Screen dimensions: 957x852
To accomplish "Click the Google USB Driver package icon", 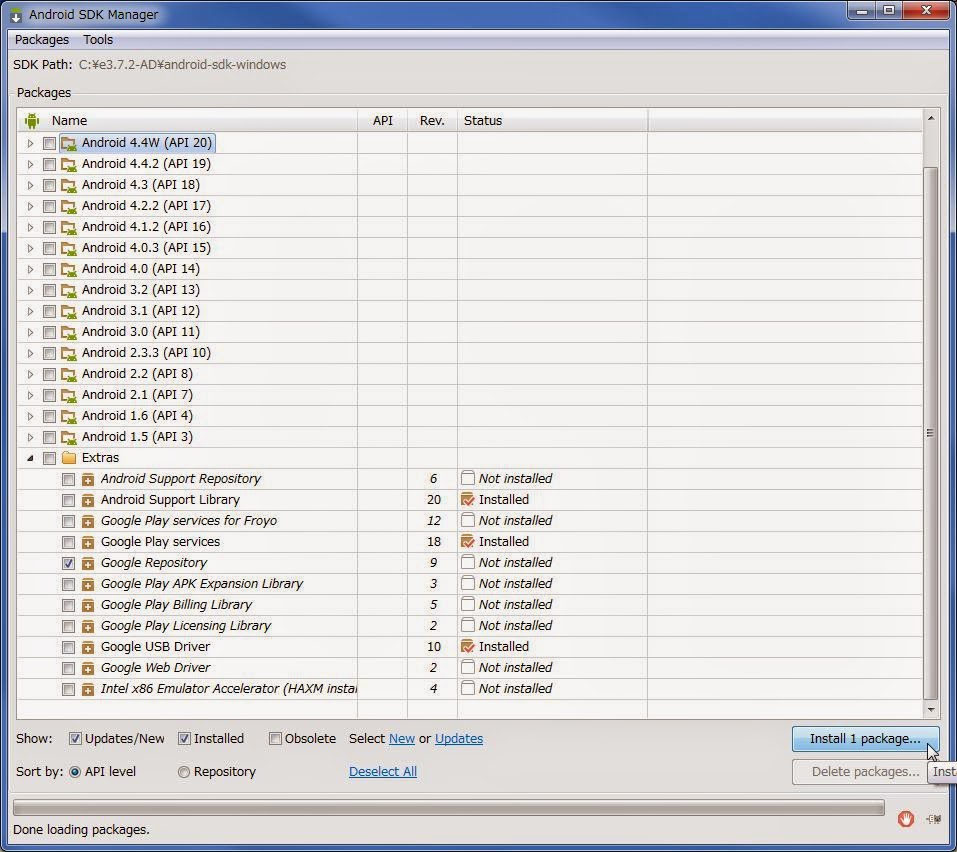I will click(88, 648).
